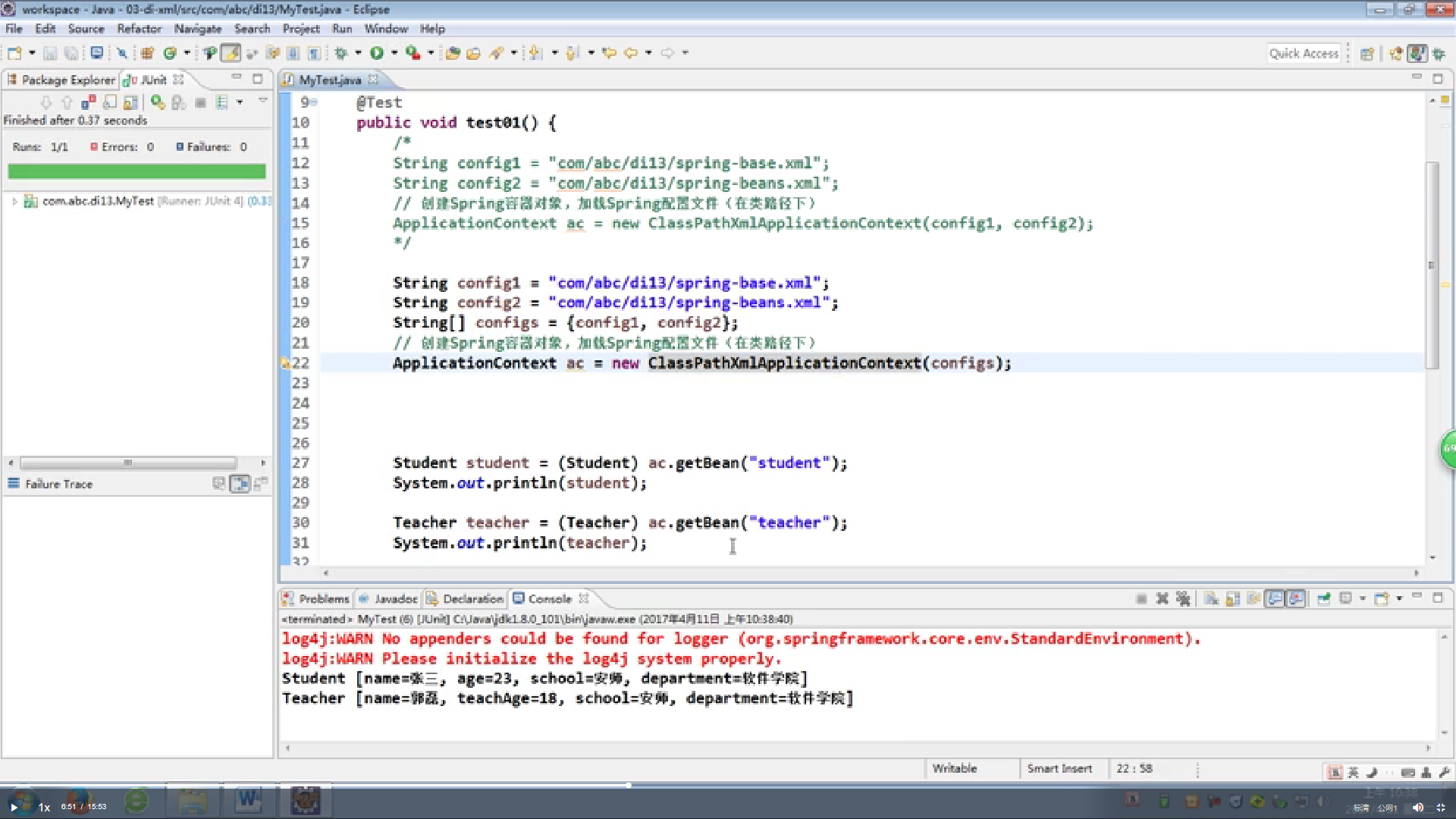The image size is (1456, 819).
Task: Toggle Mark Occurrences highlighter in toolbar
Action: coord(231,53)
